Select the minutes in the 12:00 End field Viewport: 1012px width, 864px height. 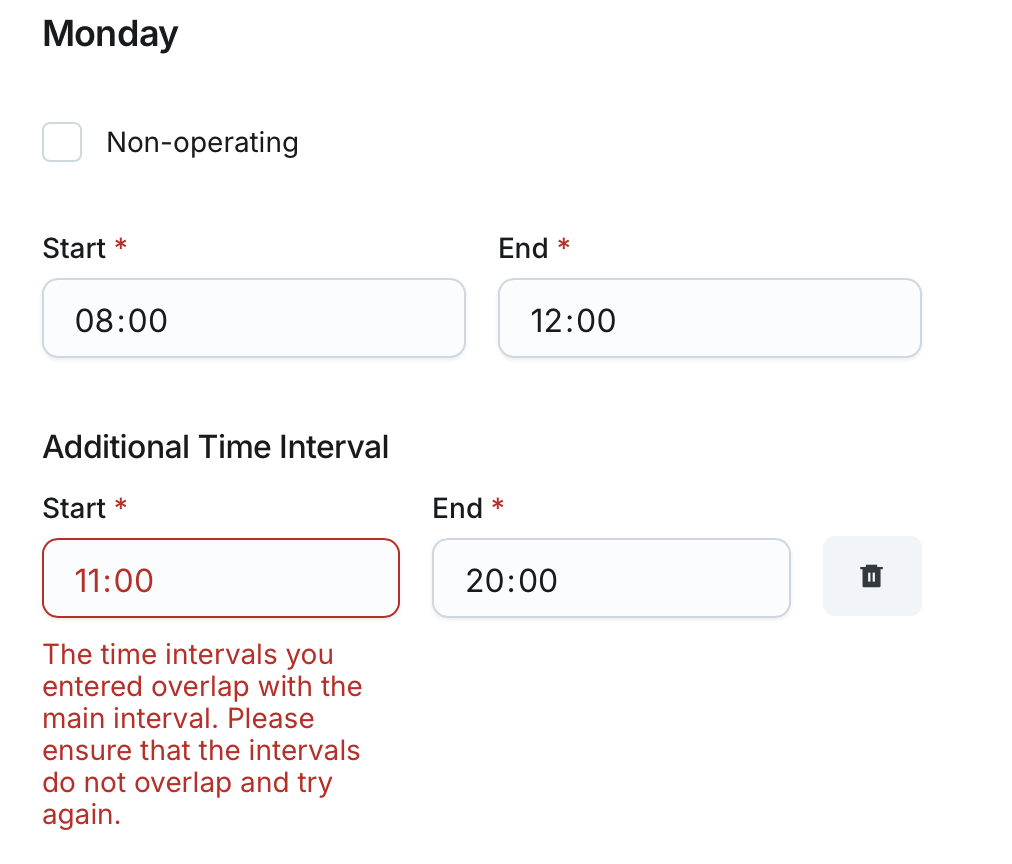pos(596,321)
